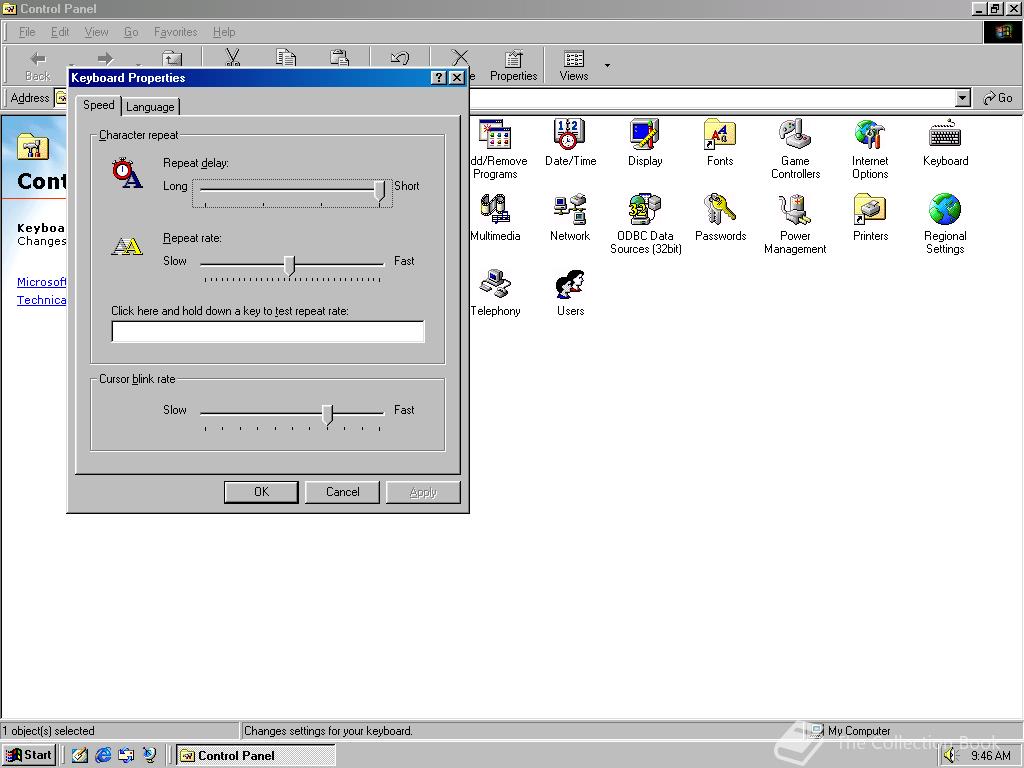Click the Copy toolbar icon
This screenshot has width=1024, height=768.
(285, 57)
